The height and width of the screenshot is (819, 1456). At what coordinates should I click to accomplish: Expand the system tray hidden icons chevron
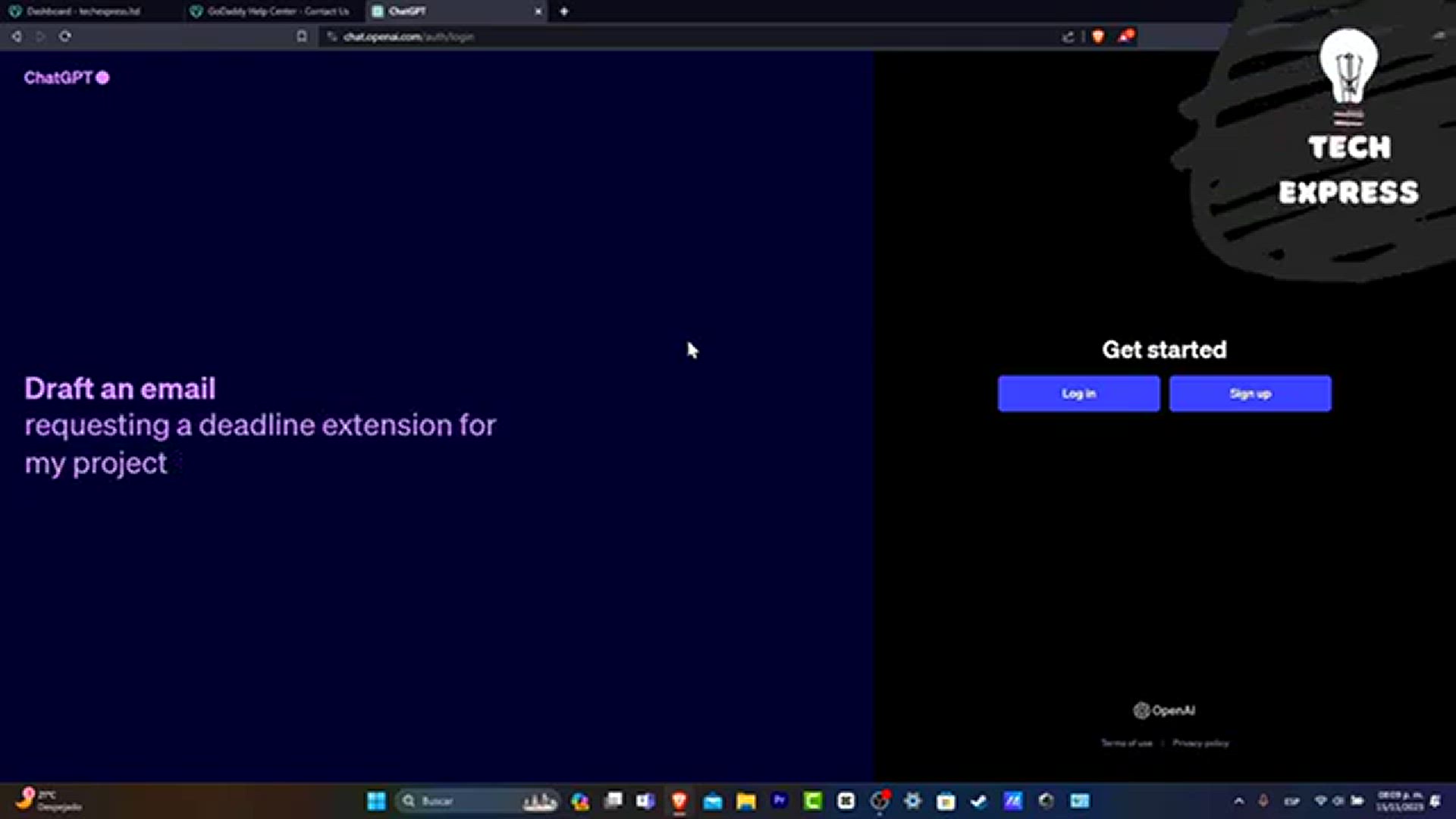coord(1239,801)
